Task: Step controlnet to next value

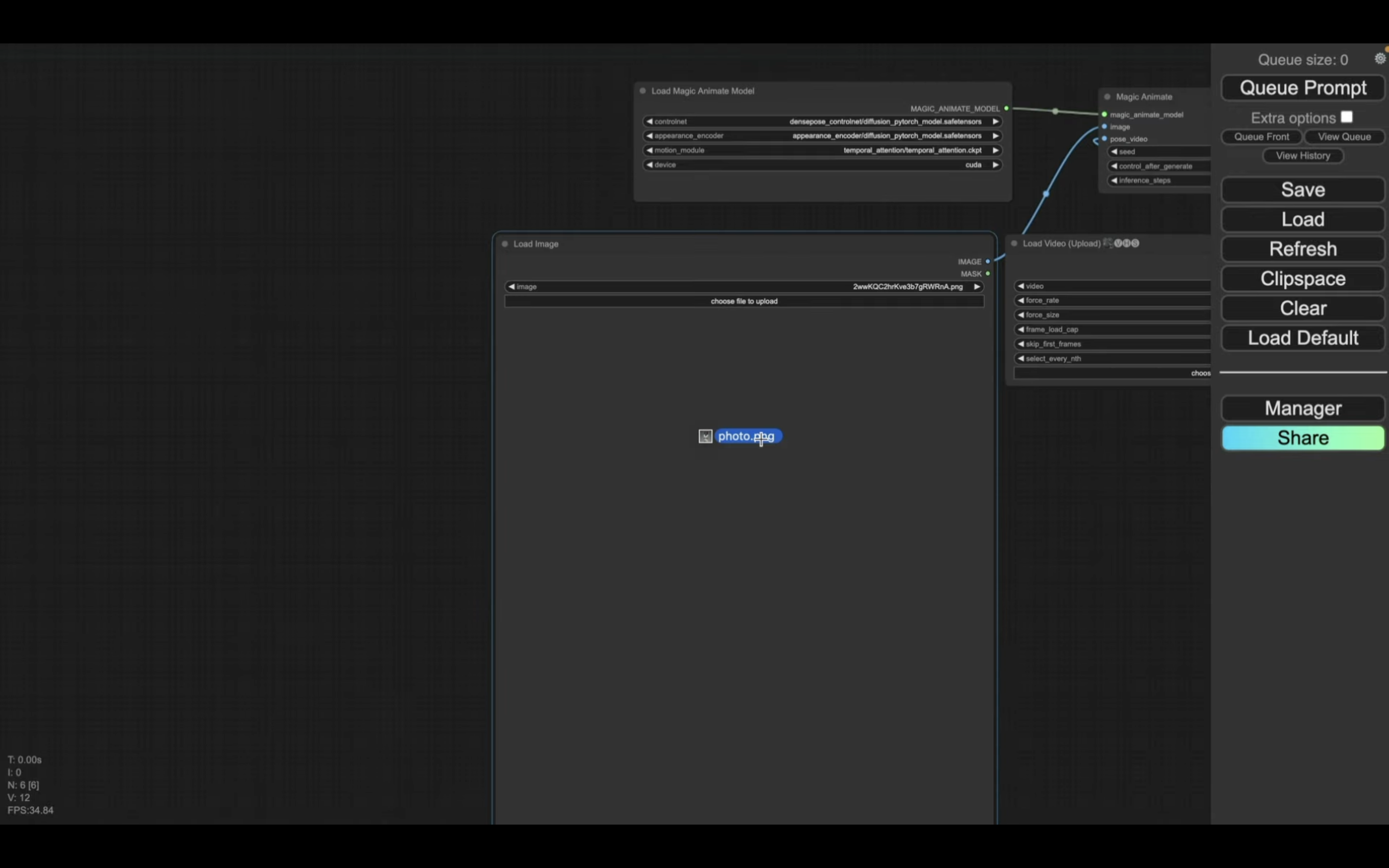Action: (996, 121)
